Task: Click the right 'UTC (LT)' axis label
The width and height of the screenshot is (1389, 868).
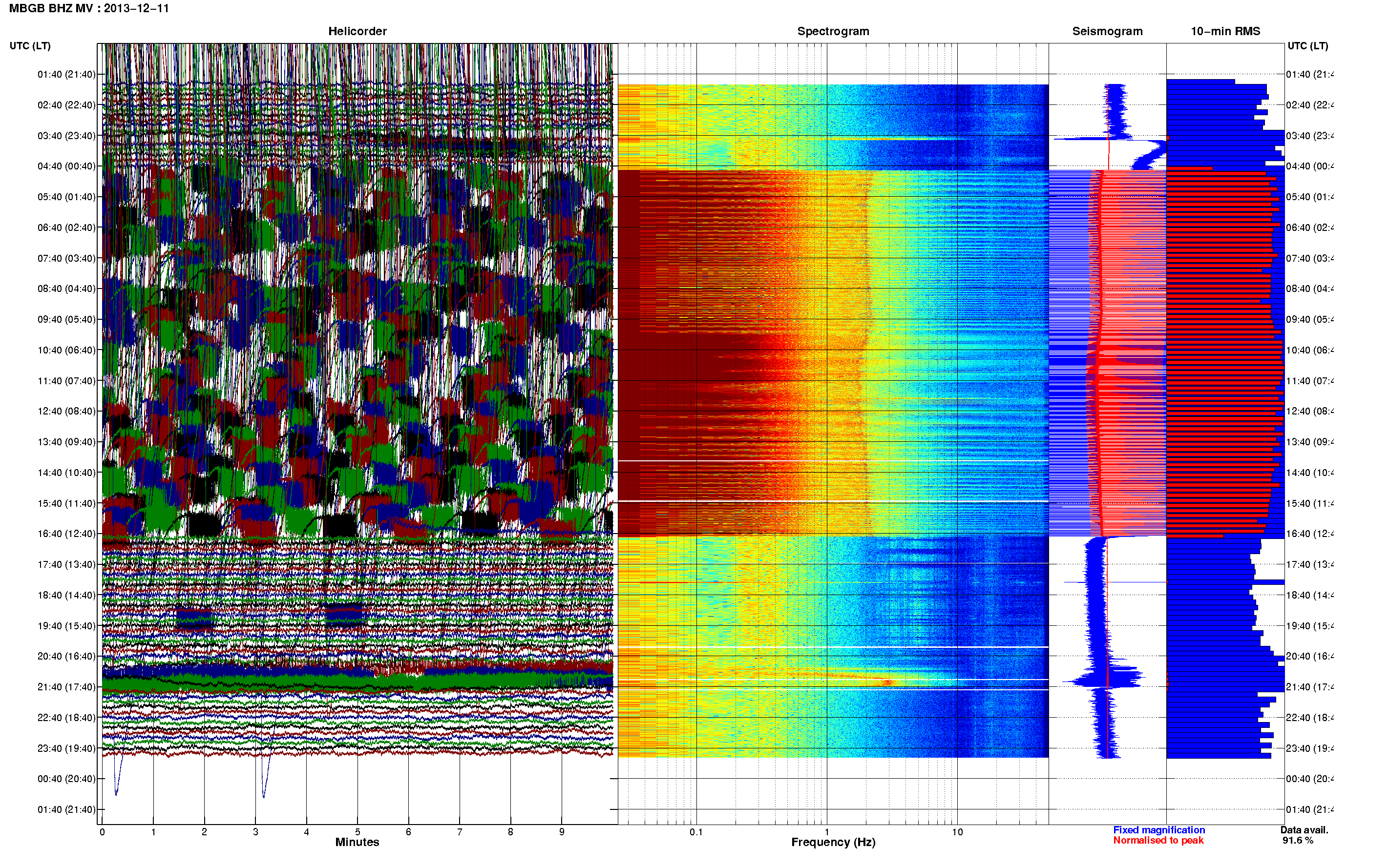Action: tap(1307, 46)
